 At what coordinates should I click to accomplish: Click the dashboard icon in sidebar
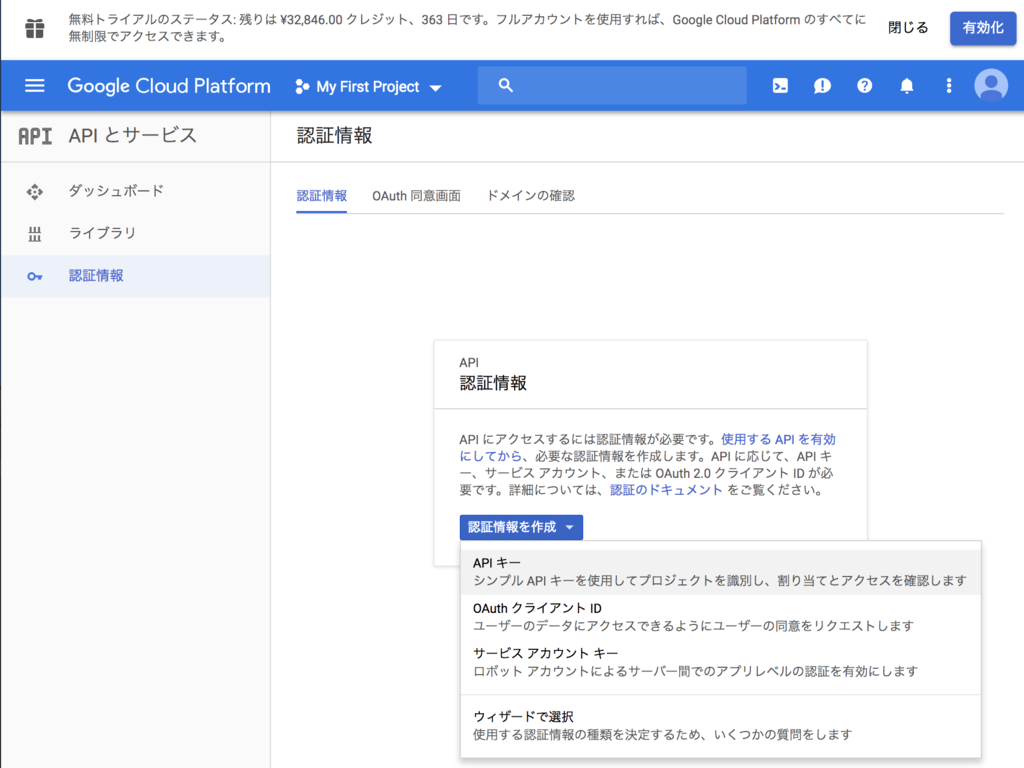pos(35,191)
